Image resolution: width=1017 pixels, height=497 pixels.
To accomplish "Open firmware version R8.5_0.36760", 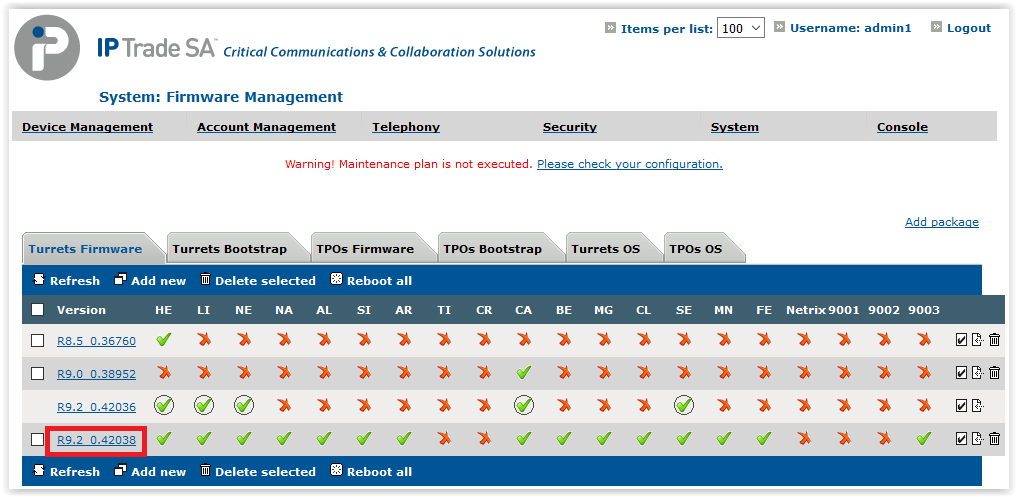I will 97,341.
